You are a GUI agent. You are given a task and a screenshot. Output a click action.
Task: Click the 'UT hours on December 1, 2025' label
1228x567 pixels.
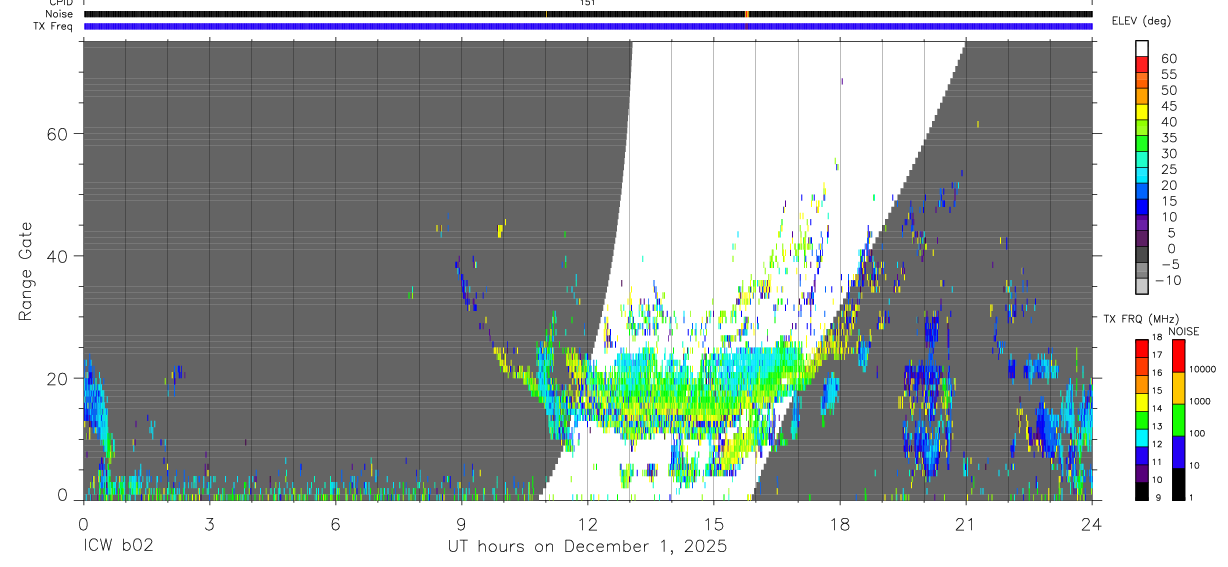tap(587, 548)
